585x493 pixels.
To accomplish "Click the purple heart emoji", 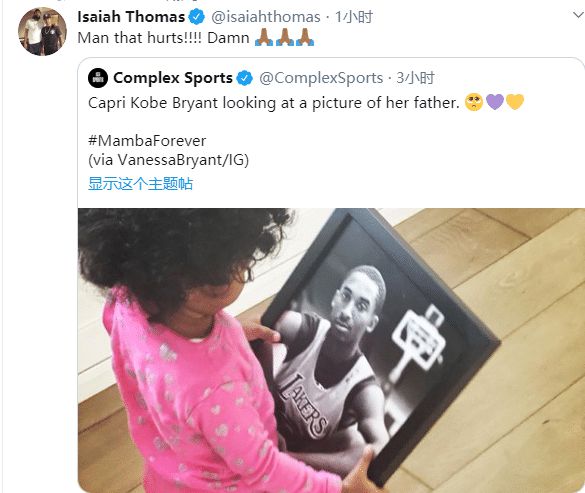I will [495, 102].
